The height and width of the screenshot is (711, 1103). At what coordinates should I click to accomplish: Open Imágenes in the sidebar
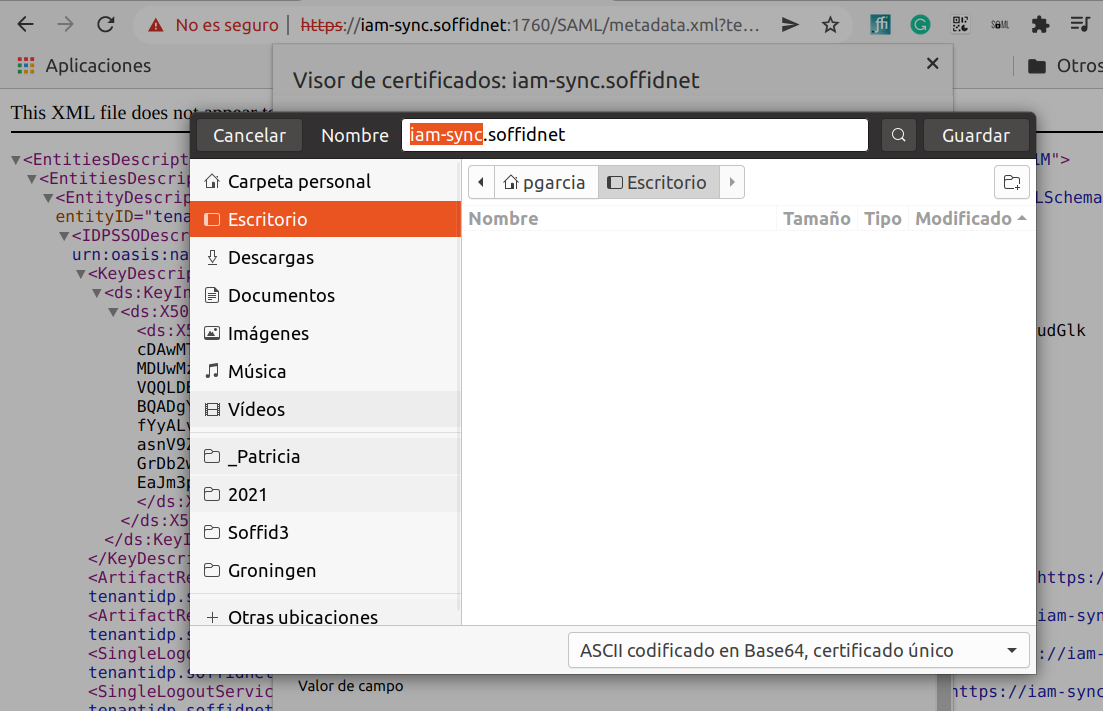[326, 333]
